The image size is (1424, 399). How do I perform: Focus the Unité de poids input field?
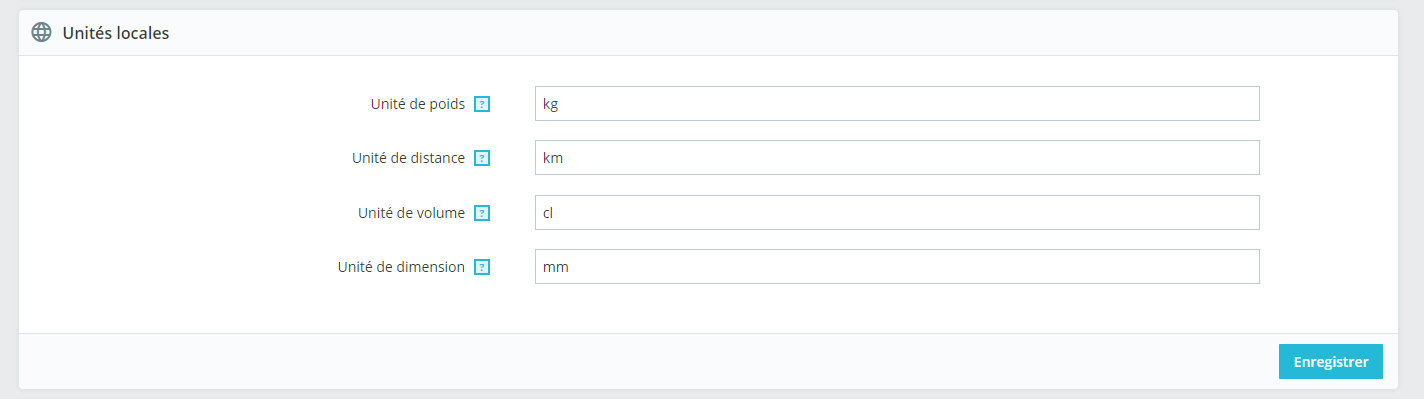coord(897,103)
